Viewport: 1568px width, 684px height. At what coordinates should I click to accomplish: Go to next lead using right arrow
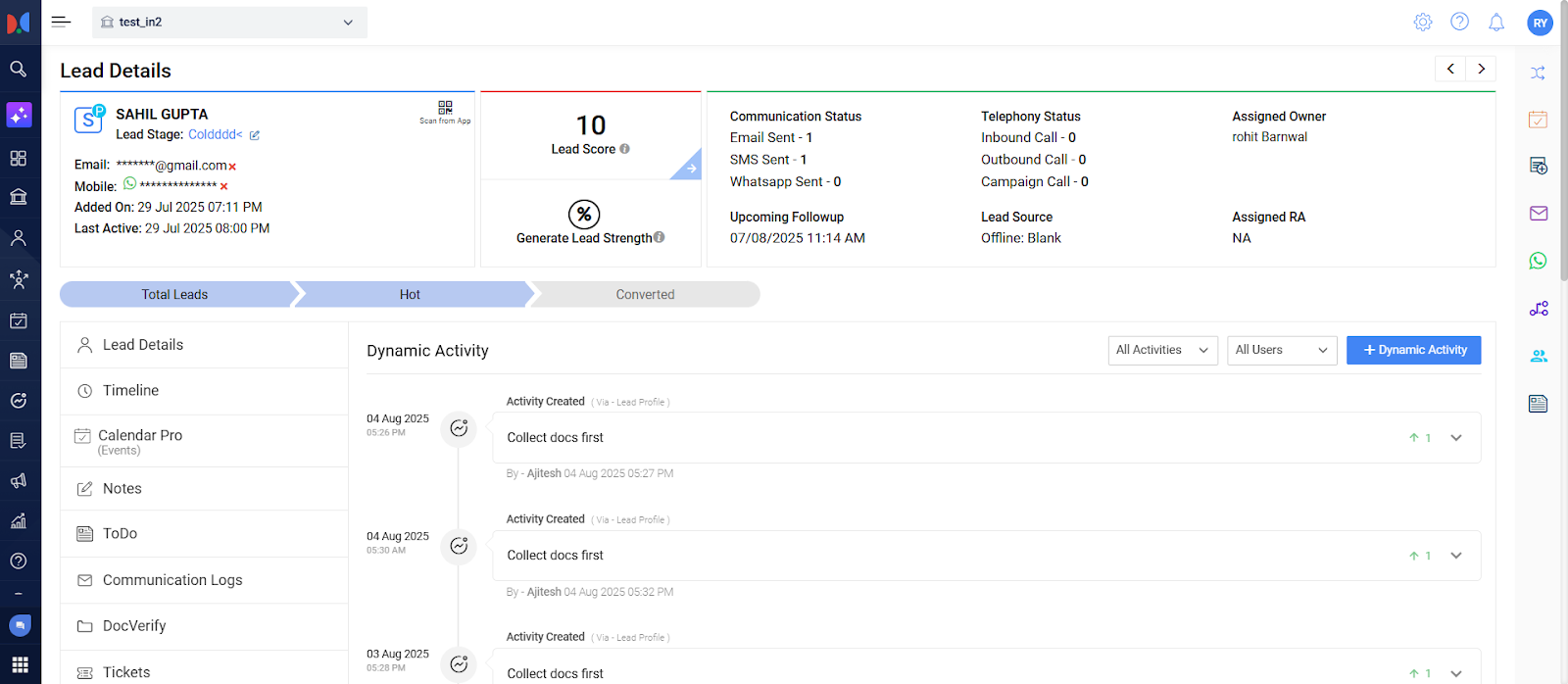pyautogui.click(x=1481, y=69)
